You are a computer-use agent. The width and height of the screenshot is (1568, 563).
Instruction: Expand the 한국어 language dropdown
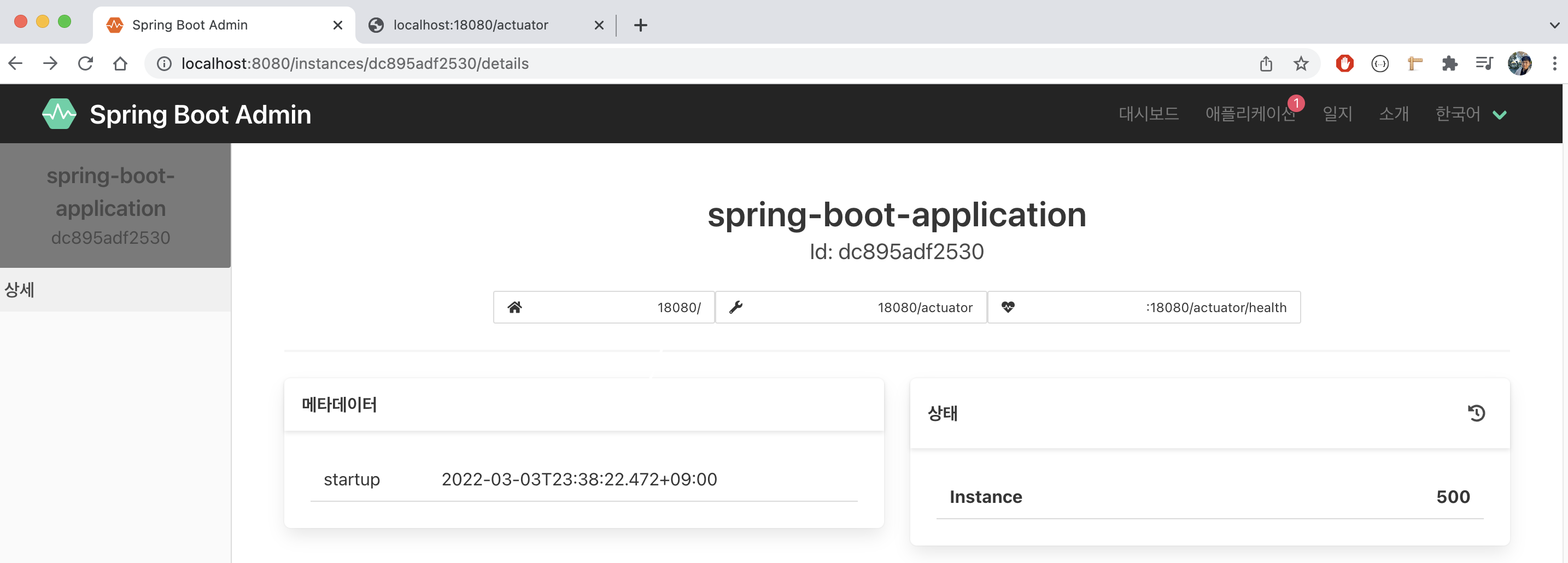pyautogui.click(x=1471, y=114)
